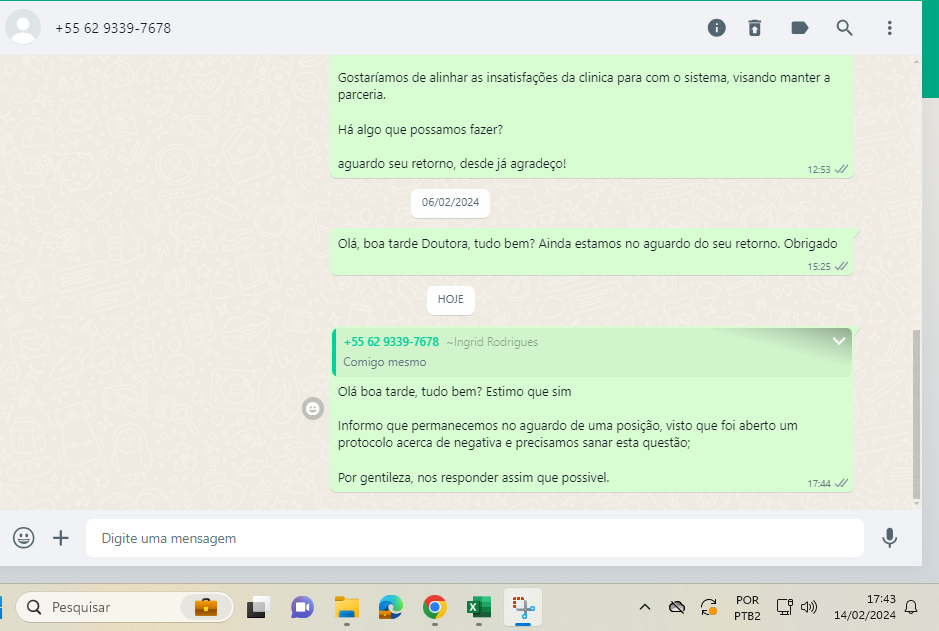Image resolution: width=939 pixels, height=631 pixels.
Task: Jump to quoted 'Comigo mesmo' message
Action: click(592, 352)
